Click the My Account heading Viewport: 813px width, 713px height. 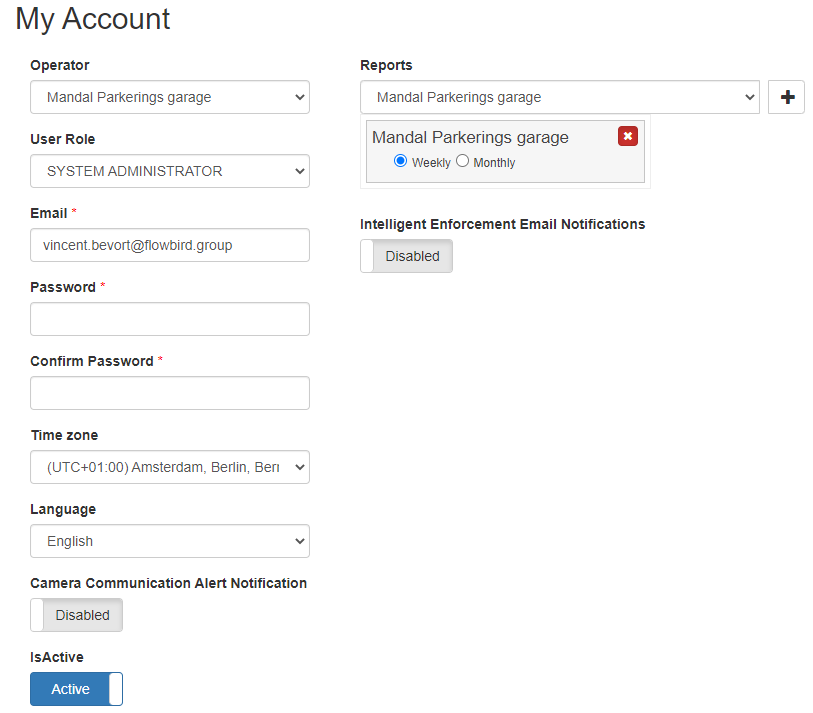93,20
